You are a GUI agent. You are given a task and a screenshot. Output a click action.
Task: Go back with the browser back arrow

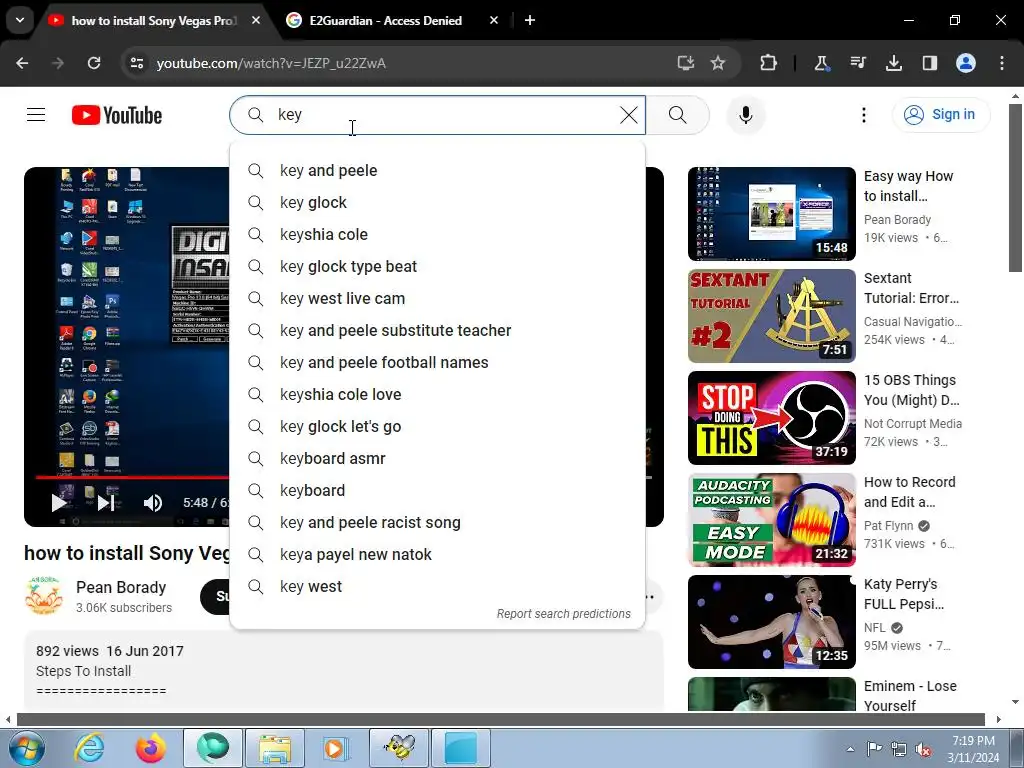click(x=22, y=63)
